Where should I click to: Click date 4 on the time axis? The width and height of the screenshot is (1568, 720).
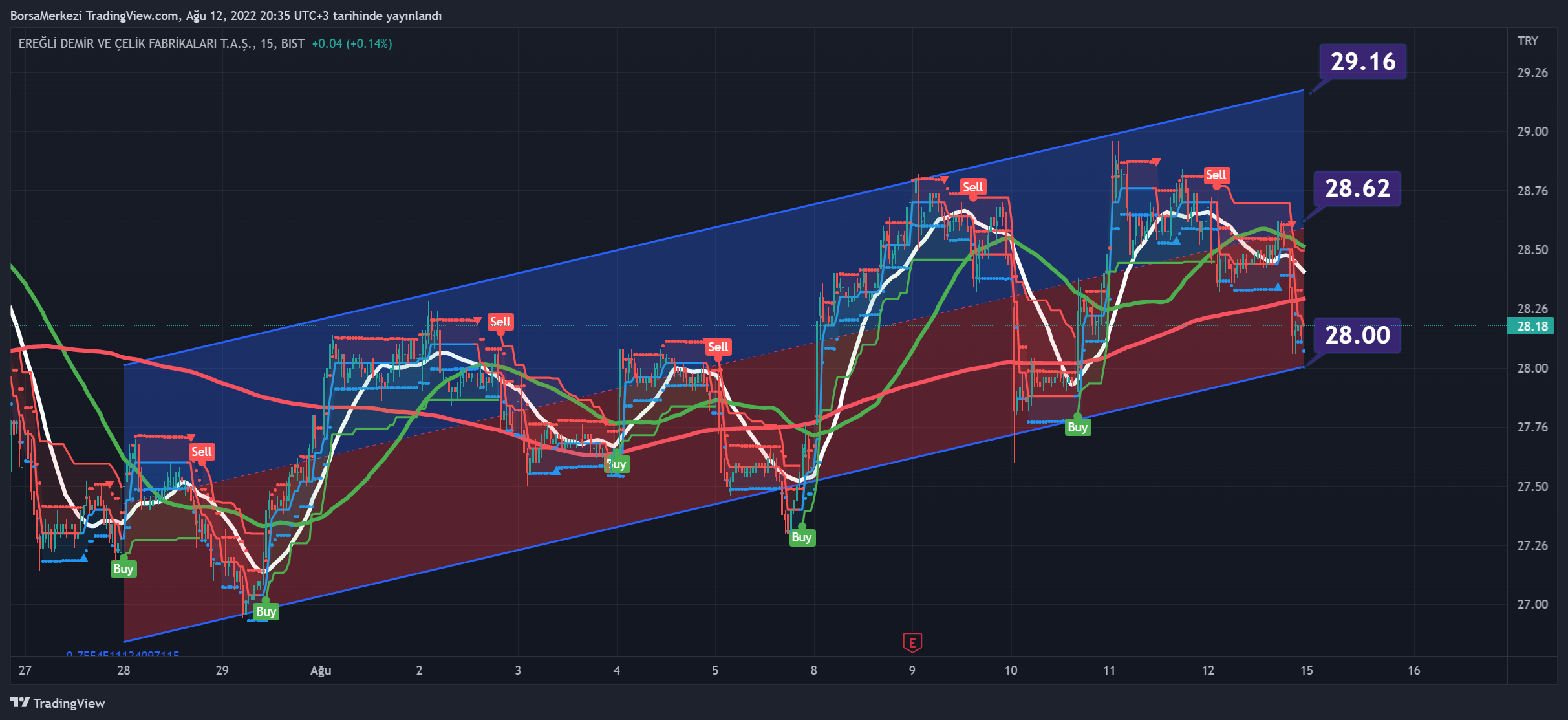click(x=617, y=670)
